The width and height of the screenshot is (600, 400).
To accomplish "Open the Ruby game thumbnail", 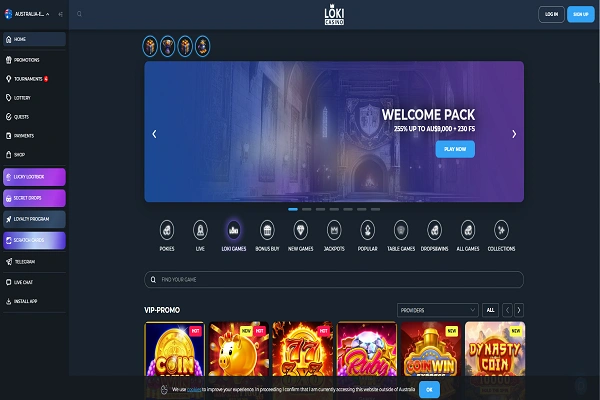I will (x=367, y=349).
